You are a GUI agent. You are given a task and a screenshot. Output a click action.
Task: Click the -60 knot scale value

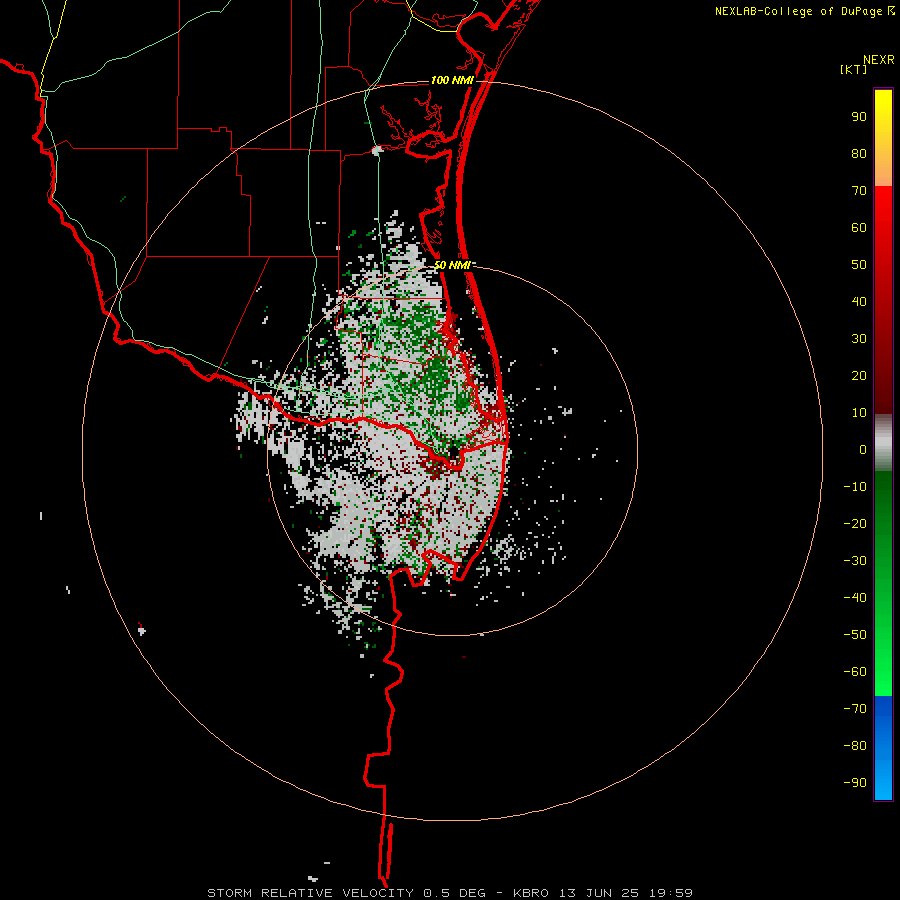[855, 672]
